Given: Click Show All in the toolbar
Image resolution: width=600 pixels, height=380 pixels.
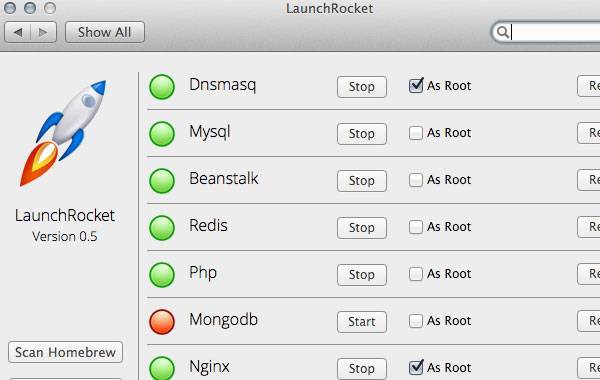Looking at the screenshot, I should tap(105, 32).
